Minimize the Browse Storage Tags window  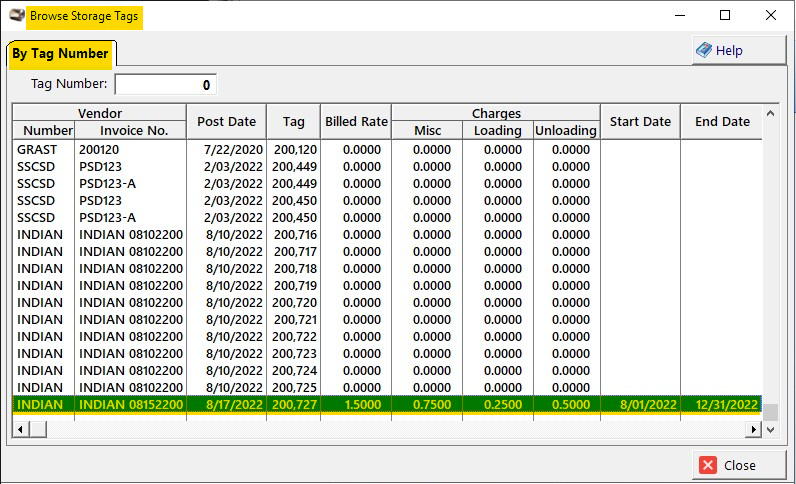click(680, 15)
